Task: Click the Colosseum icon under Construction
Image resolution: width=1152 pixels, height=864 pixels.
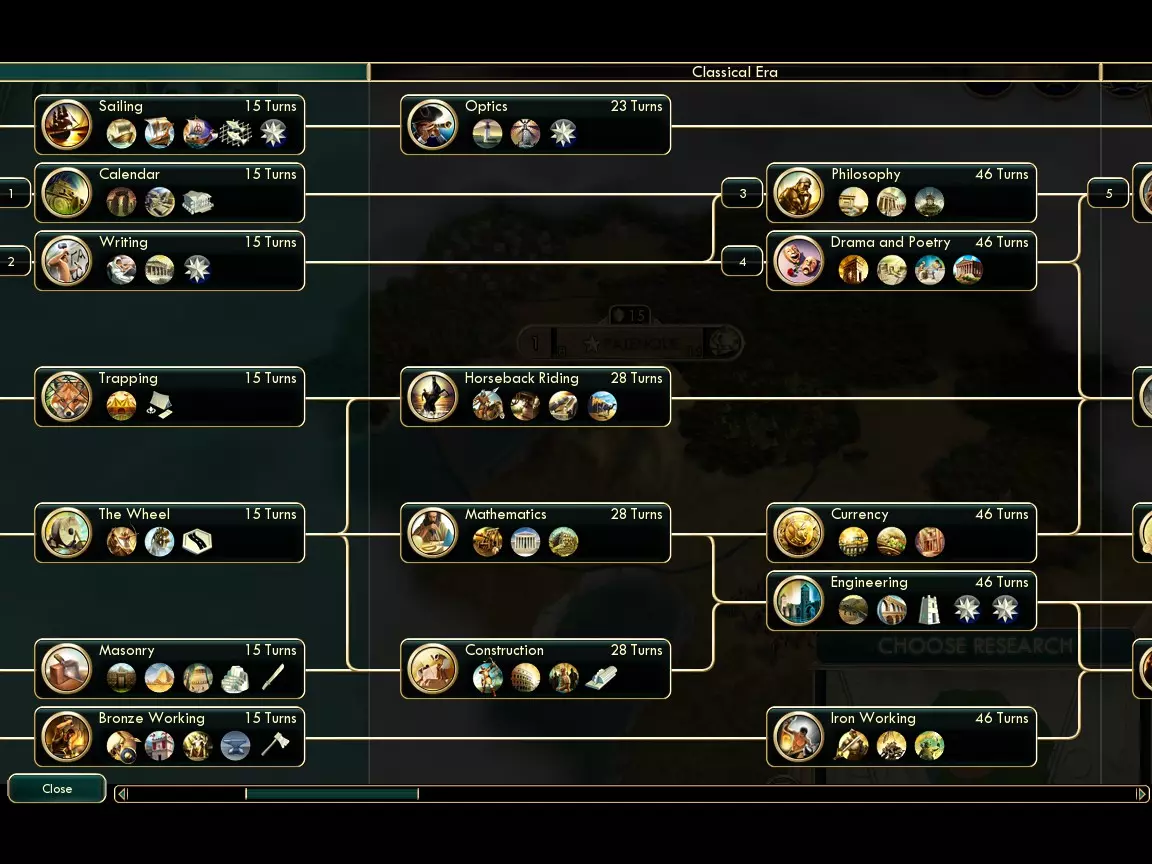Action: (525, 678)
